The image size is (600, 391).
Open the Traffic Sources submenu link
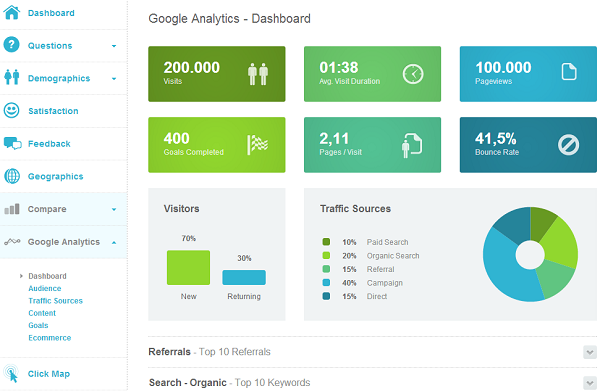coord(55,301)
